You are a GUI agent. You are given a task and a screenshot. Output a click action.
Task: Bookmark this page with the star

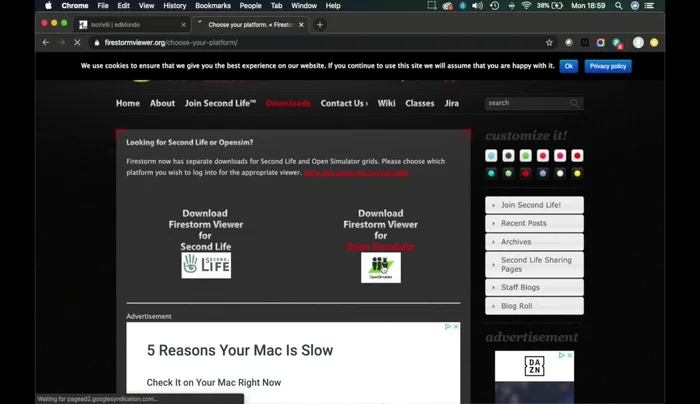549,42
